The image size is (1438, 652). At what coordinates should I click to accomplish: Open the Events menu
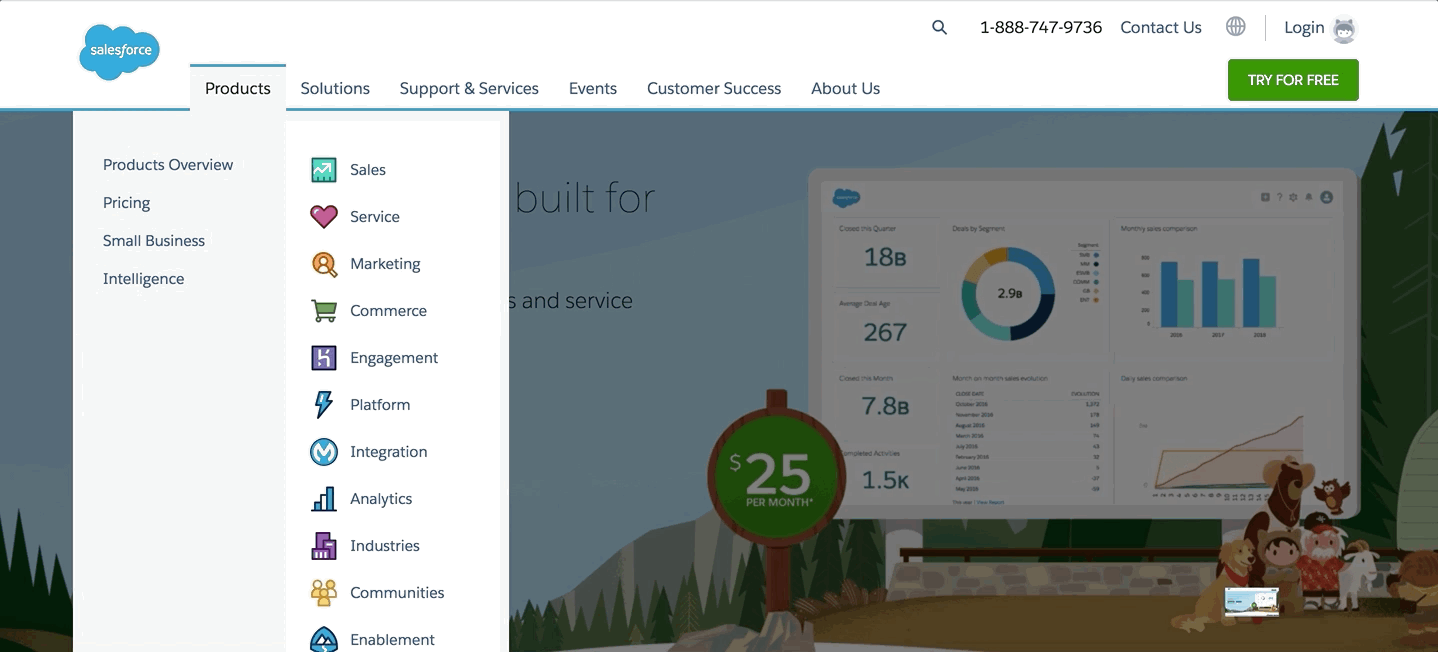[593, 88]
